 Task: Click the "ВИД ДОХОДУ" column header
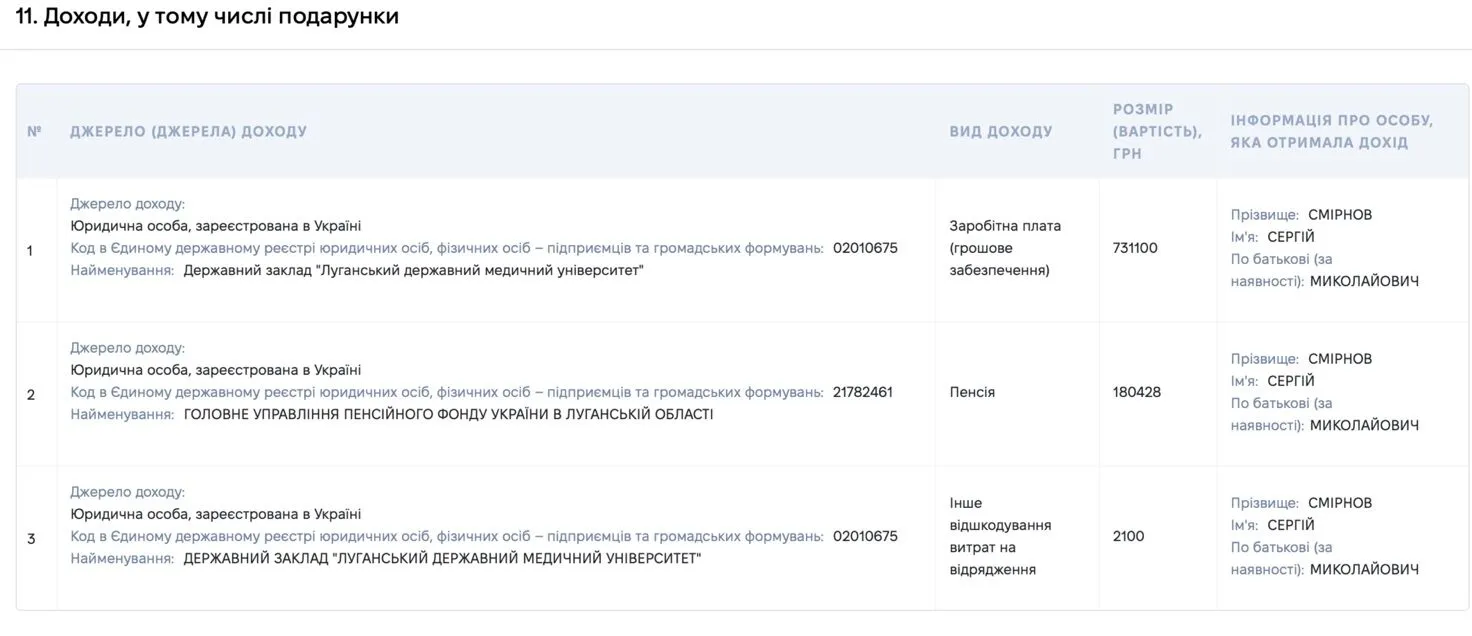(x=1001, y=131)
